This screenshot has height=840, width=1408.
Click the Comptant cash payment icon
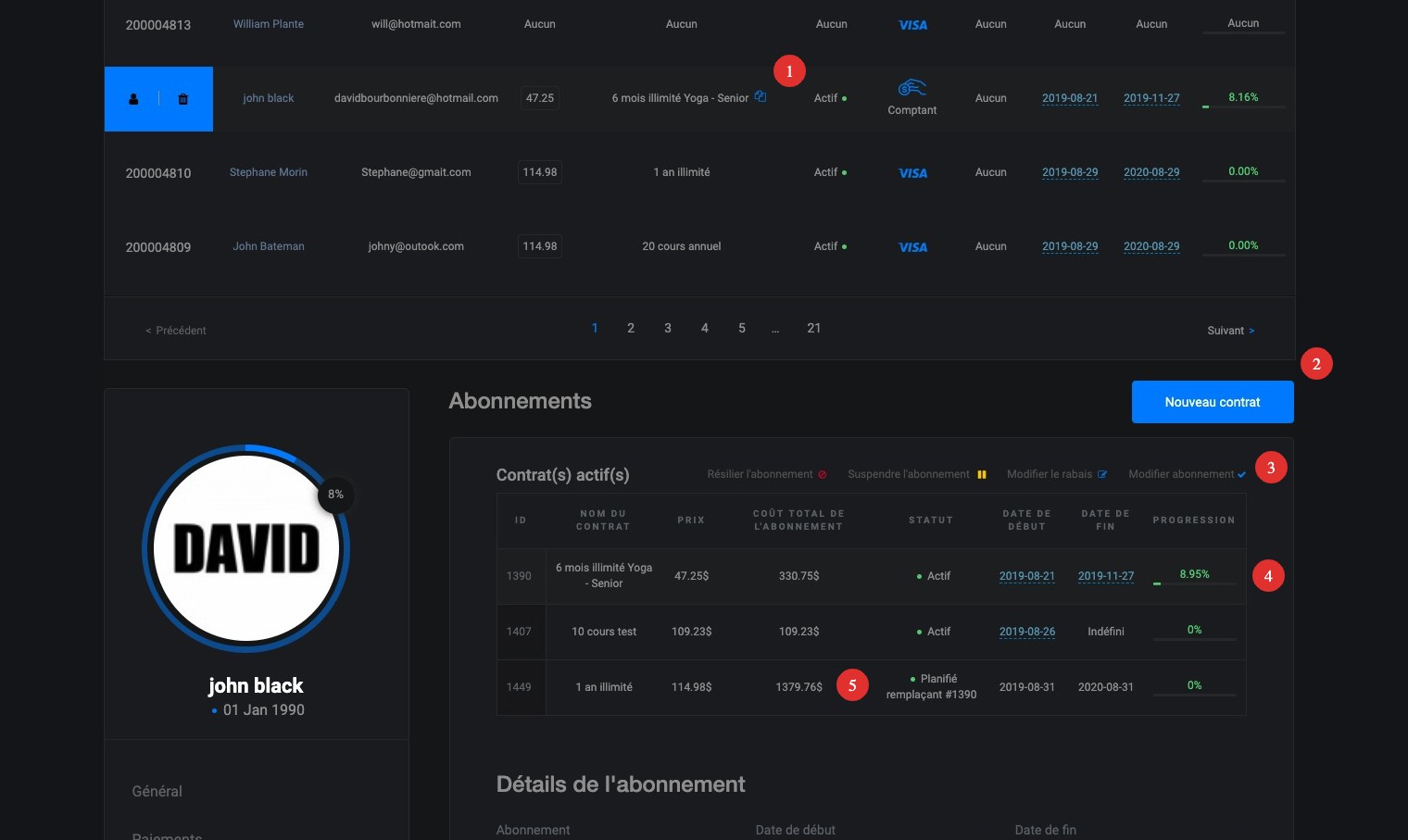coord(912,88)
